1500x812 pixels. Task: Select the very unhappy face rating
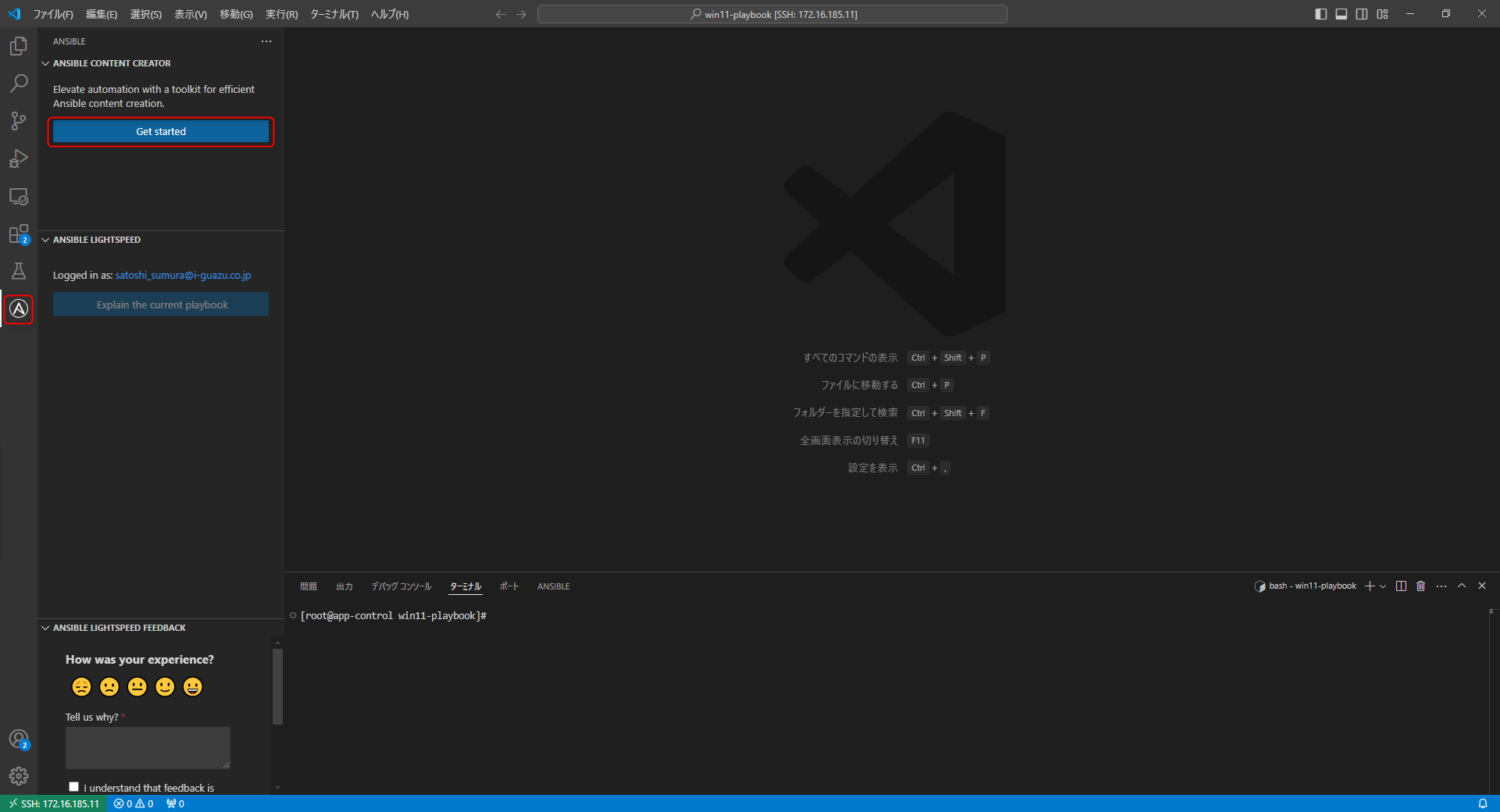[81, 687]
